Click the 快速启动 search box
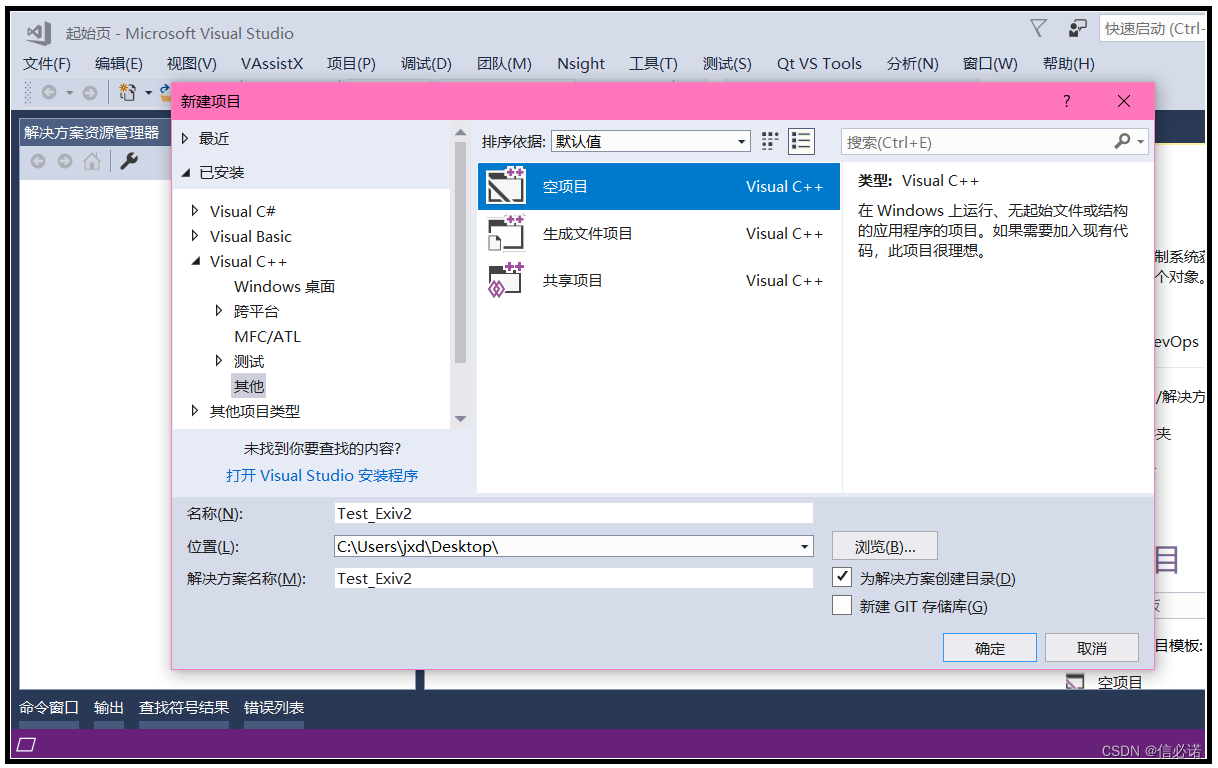Image resolution: width=1218 pixels, height=768 pixels. 1152,29
